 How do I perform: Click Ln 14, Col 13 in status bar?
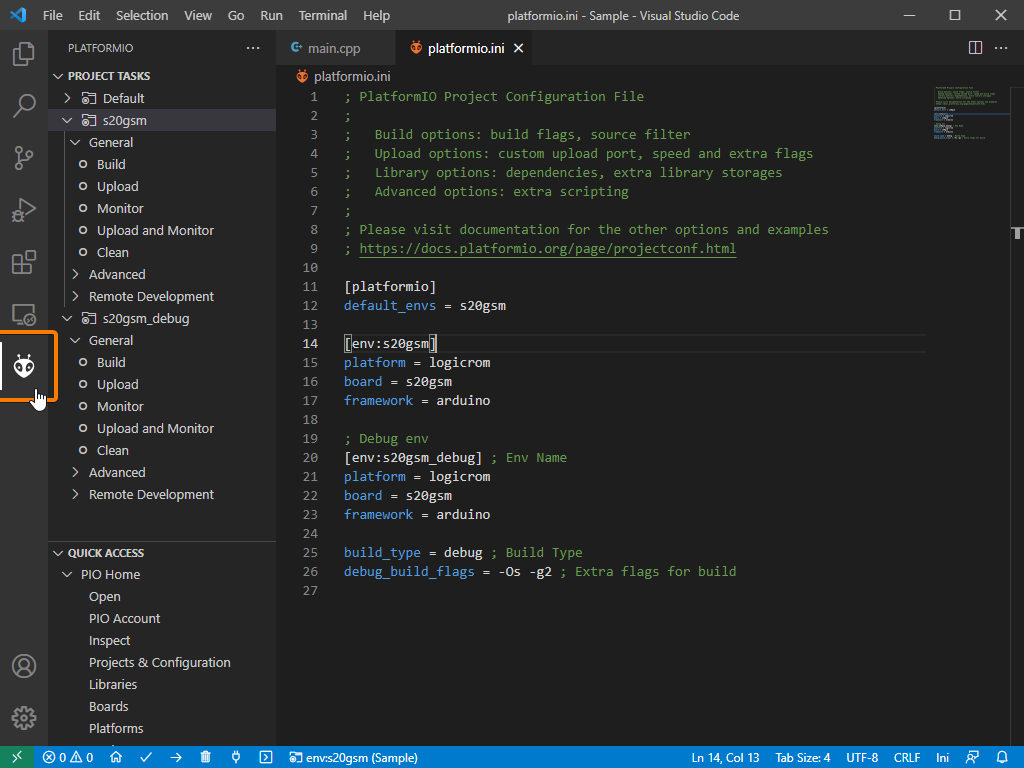(725, 757)
